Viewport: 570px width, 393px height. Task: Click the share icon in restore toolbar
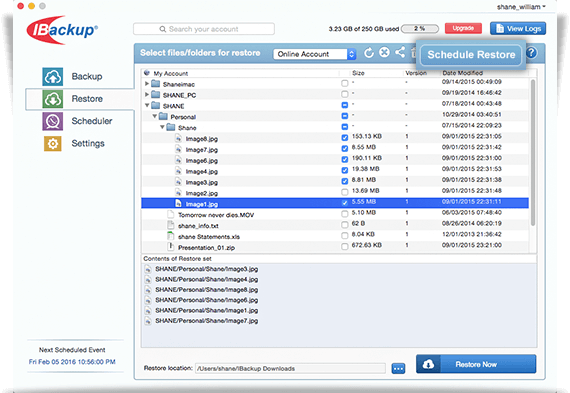(x=400, y=52)
